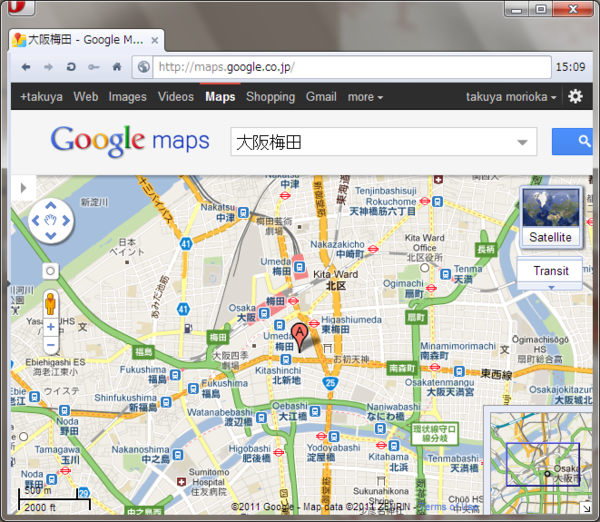Pan the map left with the arrow

(x=36, y=221)
